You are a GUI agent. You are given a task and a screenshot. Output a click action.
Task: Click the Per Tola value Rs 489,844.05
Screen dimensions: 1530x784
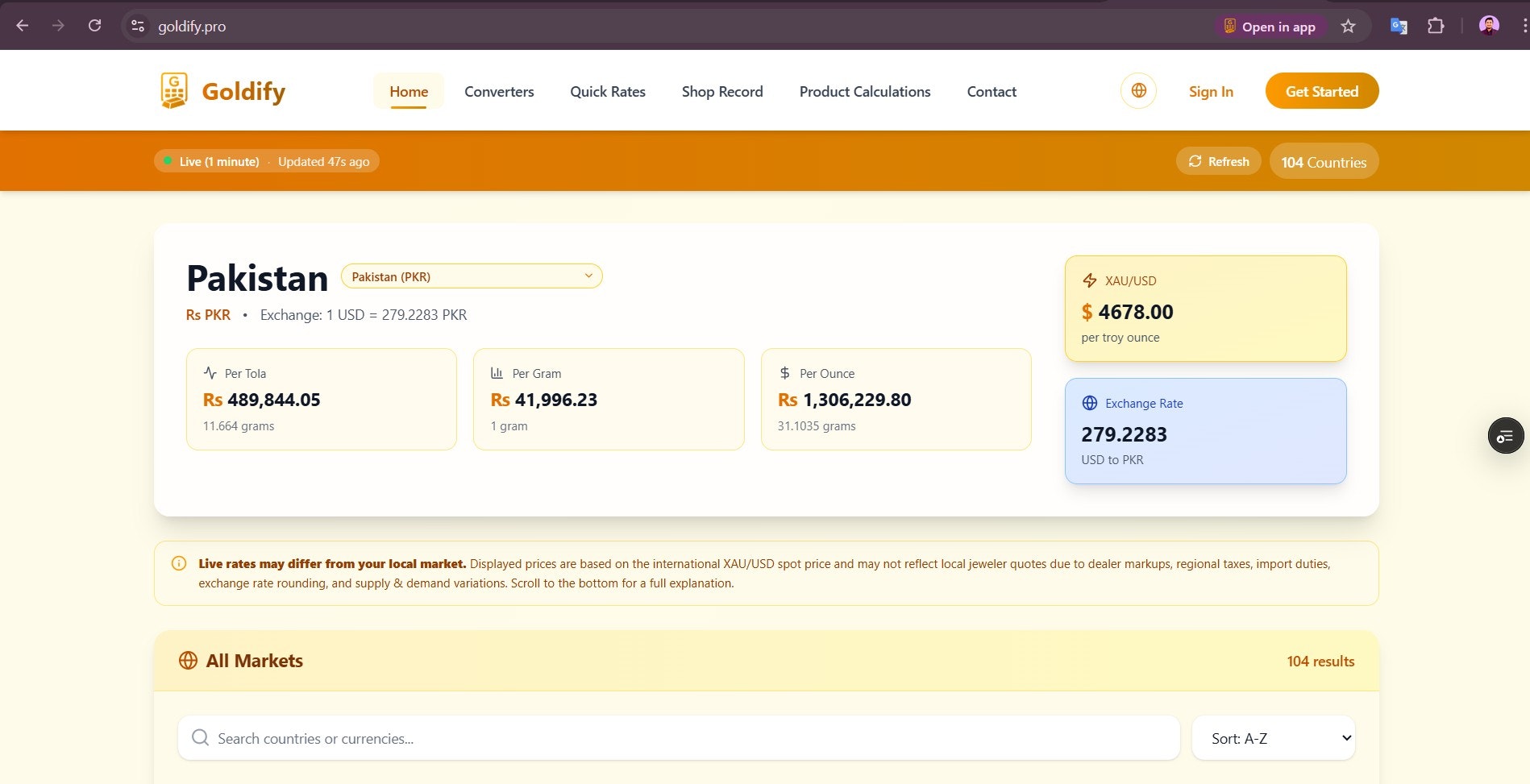261,400
